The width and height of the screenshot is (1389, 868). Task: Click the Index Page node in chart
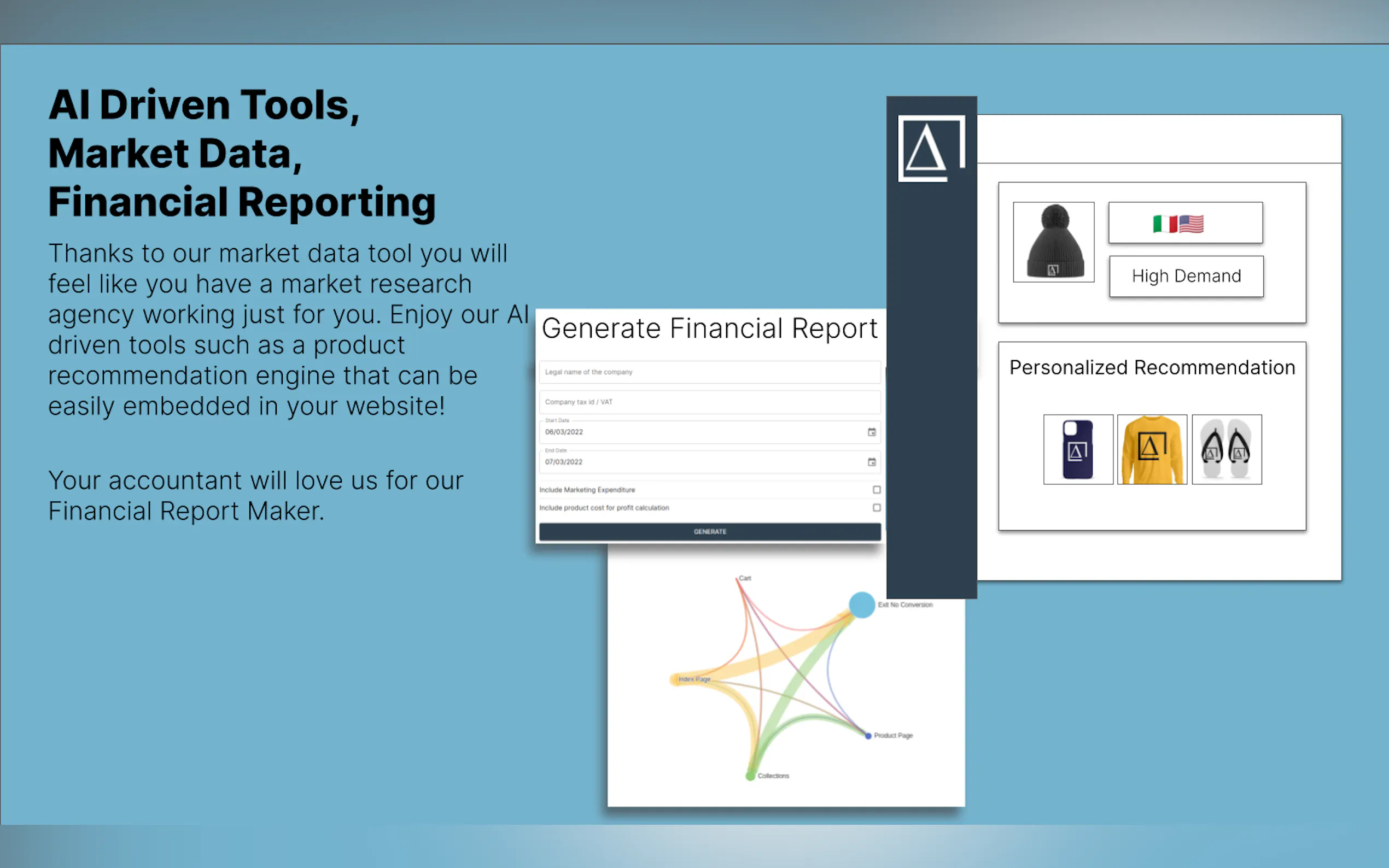[675, 680]
